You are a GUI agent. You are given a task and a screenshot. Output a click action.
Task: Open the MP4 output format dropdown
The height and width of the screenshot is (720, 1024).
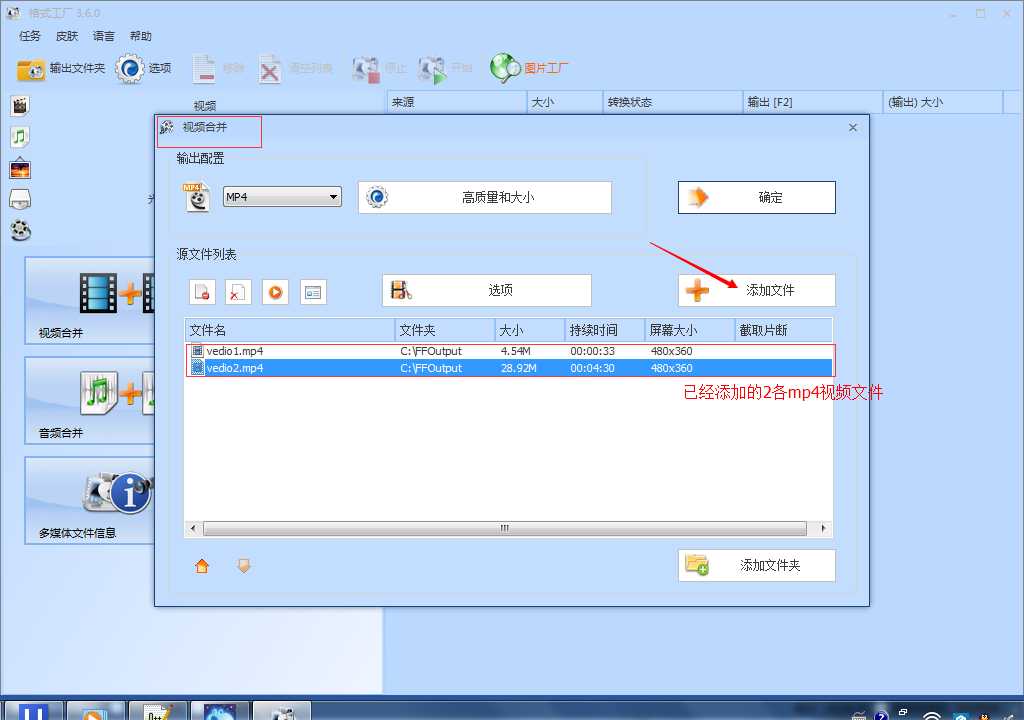[x=282, y=197]
